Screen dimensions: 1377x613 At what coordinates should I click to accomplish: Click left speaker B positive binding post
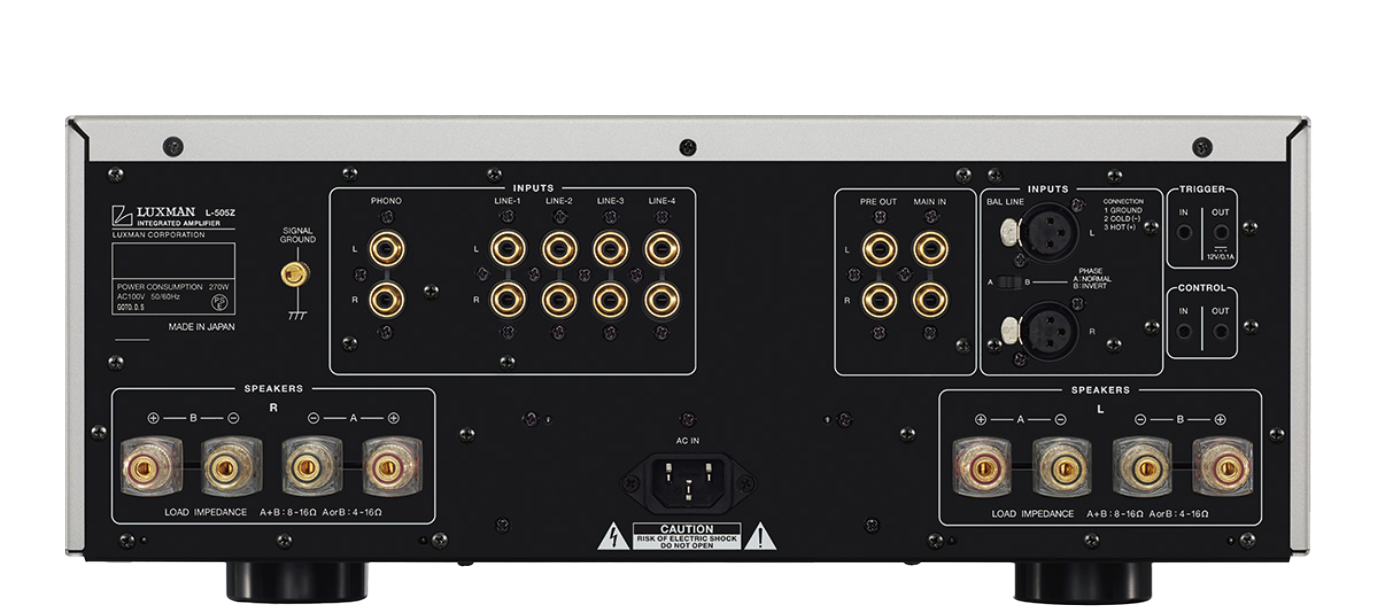tap(1220, 466)
